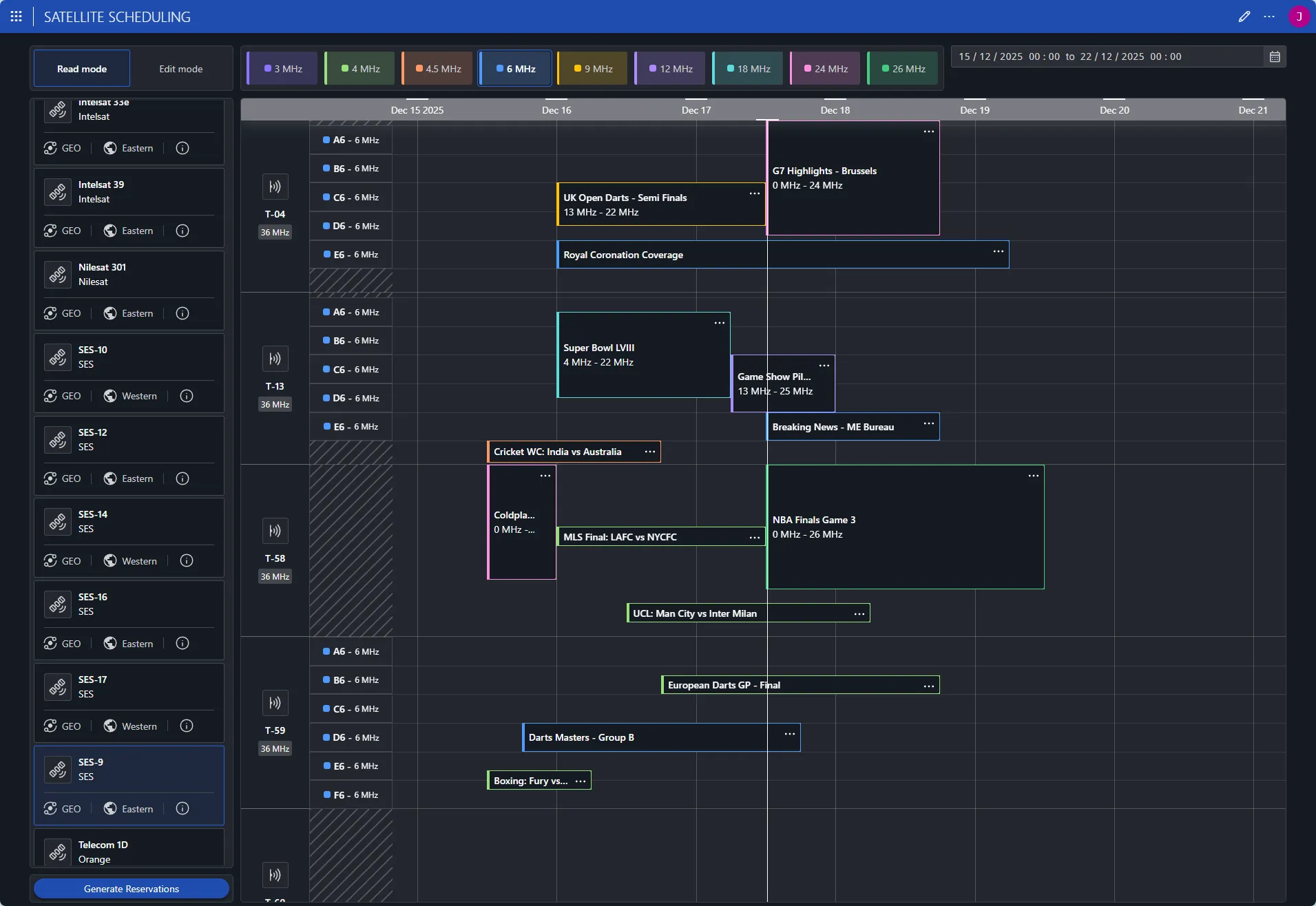Click the T-13 transponder signal icon
Screen dimensions: 1316x906
click(275, 359)
